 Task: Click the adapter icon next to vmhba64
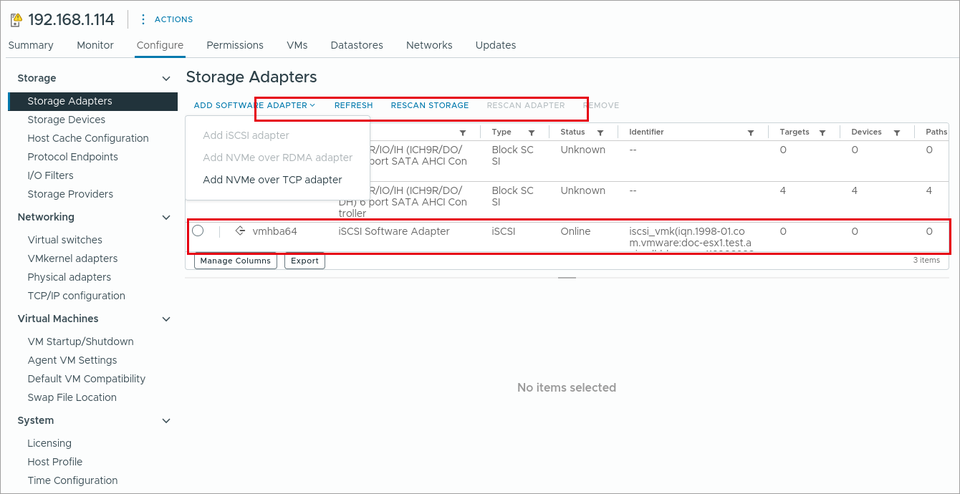(x=240, y=231)
